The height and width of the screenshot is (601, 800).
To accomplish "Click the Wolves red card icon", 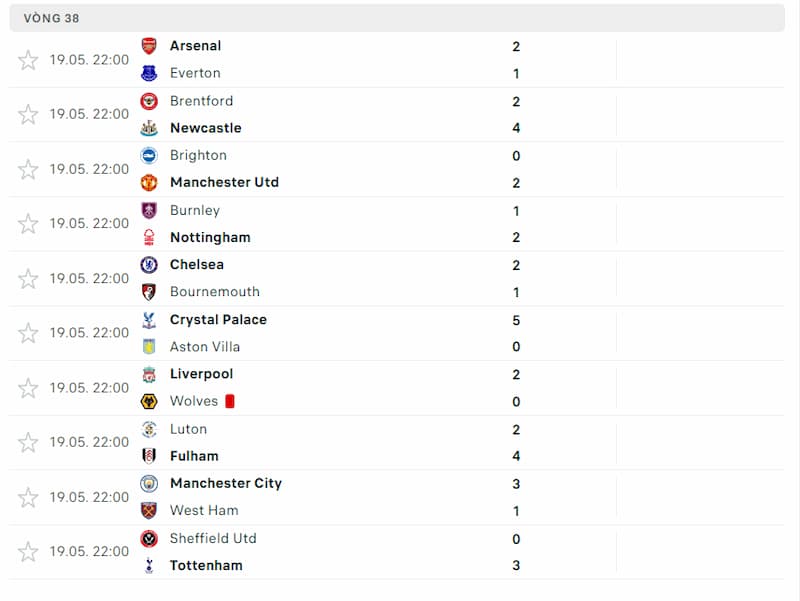I will tap(230, 401).
